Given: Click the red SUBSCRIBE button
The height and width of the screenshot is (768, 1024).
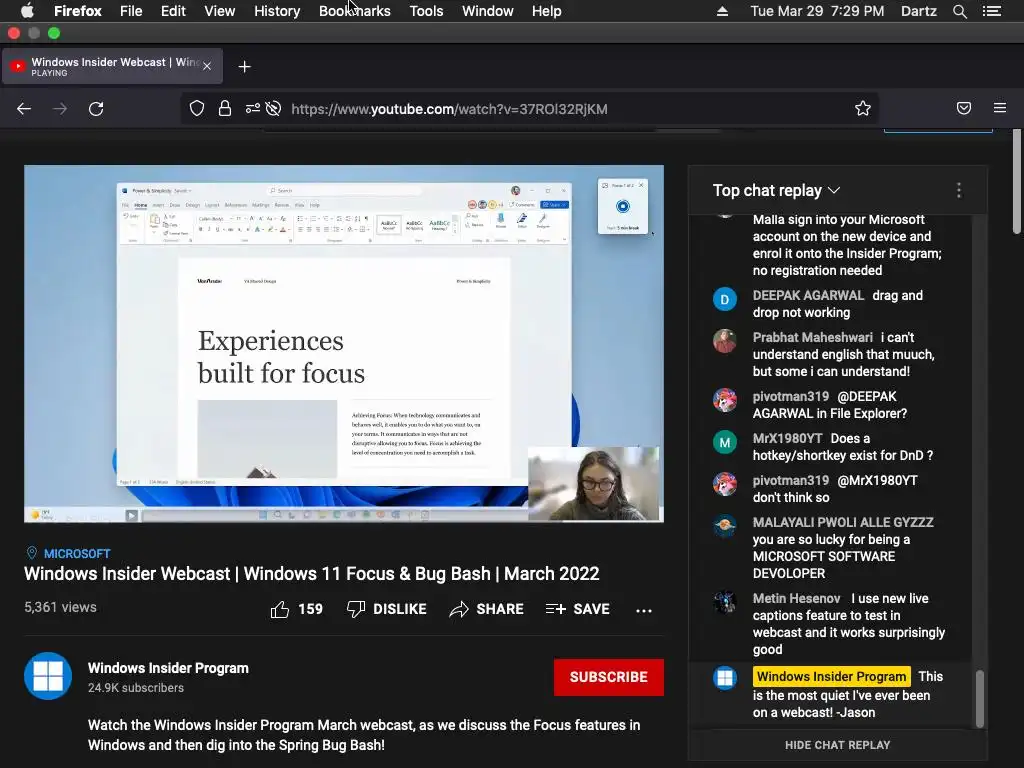Looking at the screenshot, I should (609, 677).
